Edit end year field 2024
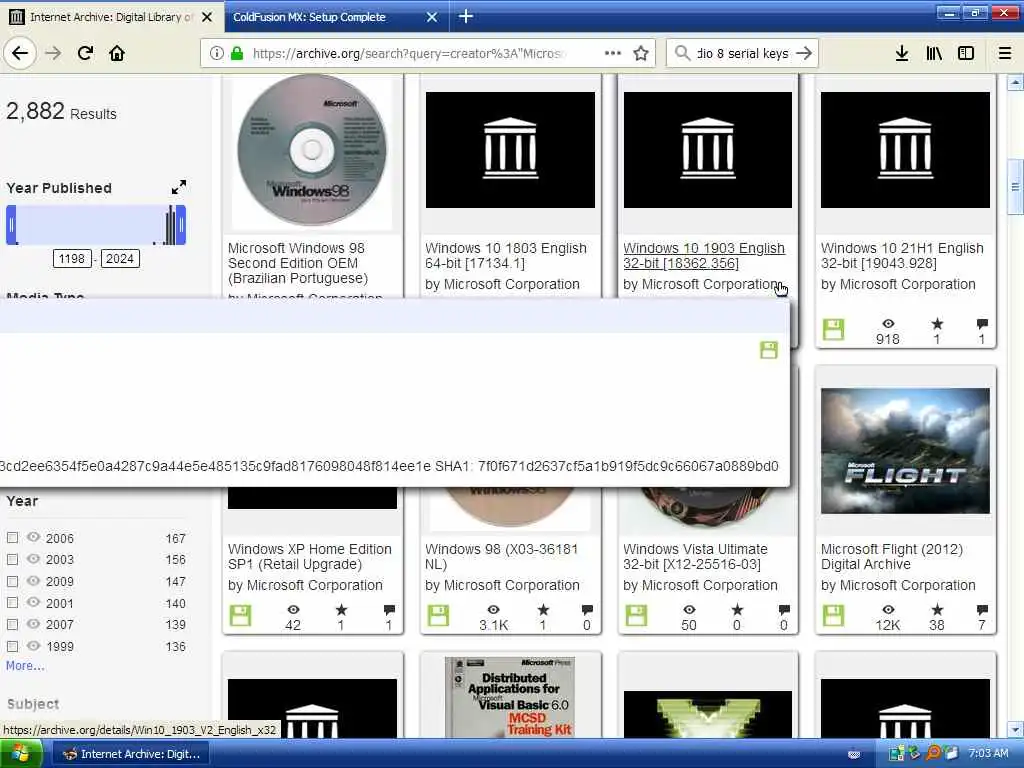The image size is (1024, 768). [x=120, y=259]
